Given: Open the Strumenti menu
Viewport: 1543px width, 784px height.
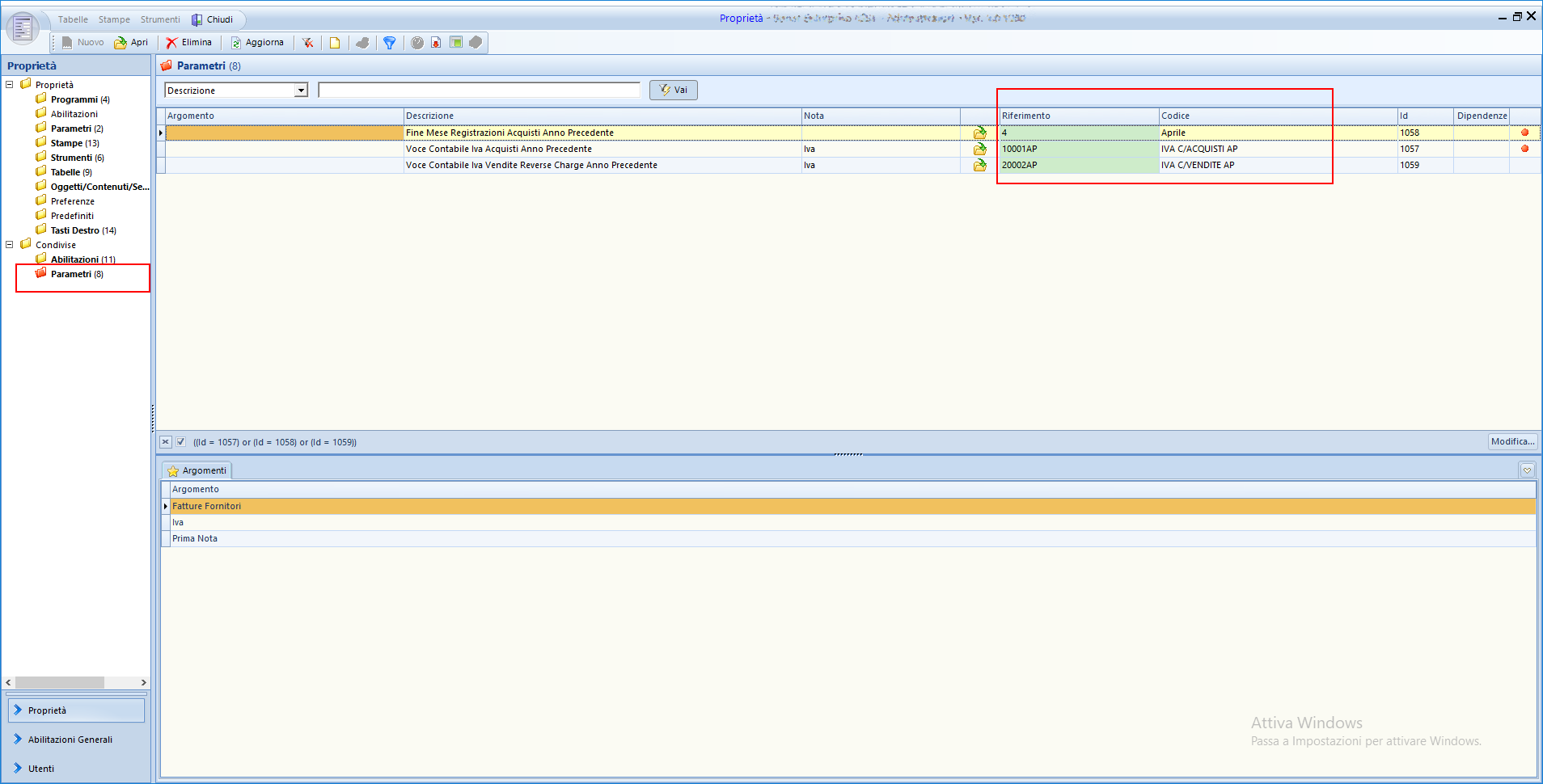Looking at the screenshot, I should [160, 19].
